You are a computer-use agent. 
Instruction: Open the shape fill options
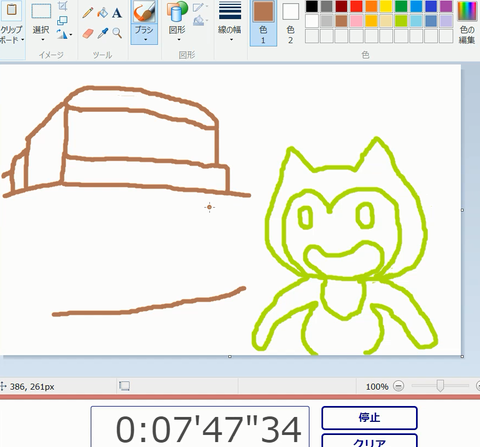[200, 21]
